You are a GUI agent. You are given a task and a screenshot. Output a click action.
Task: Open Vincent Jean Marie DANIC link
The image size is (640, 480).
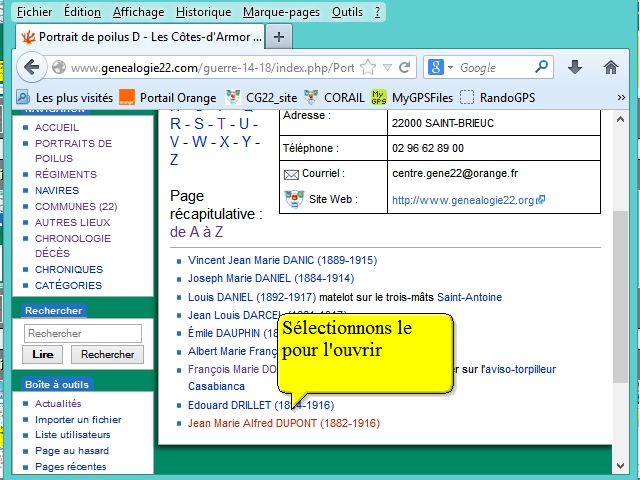(x=282, y=260)
